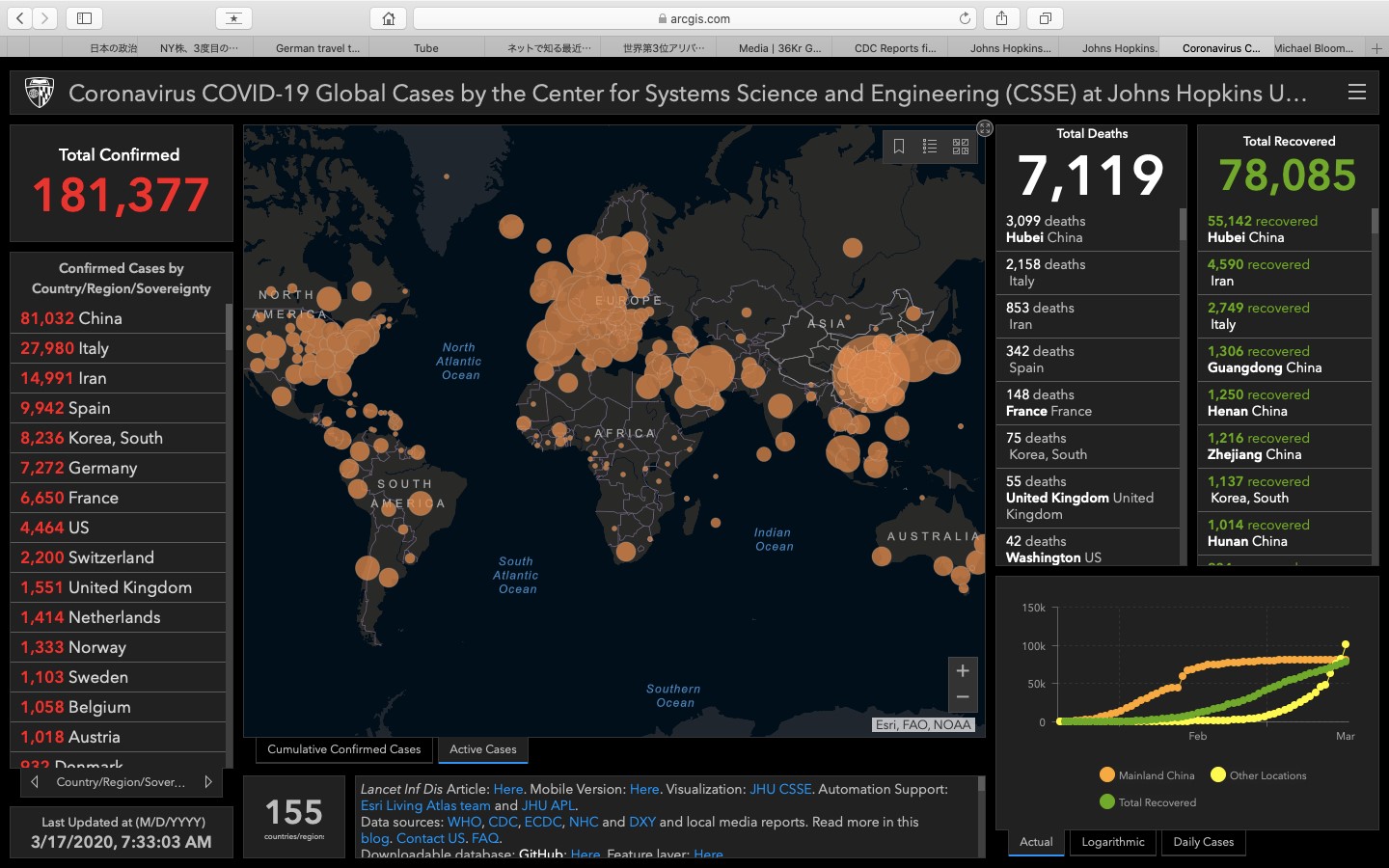Image resolution: width=1389 pixels, height=868 pixels.
Task: Open the Safari share icon
Action: pyautogui.click(x=1001, y=18)
